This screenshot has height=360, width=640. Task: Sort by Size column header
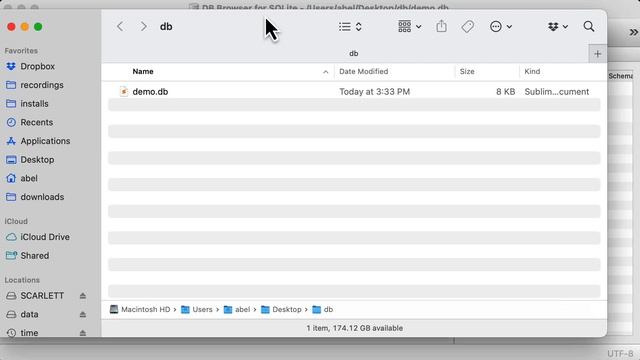(x=467, y=71)
